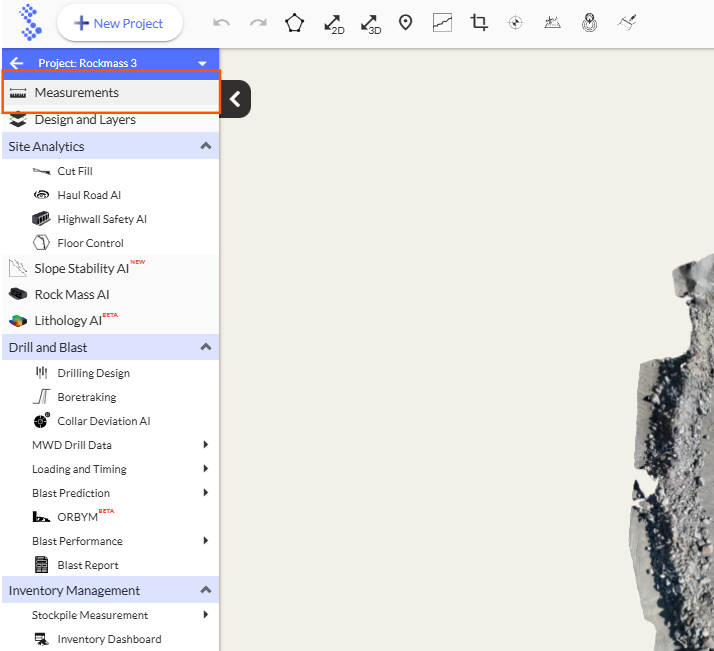
Task: Open Highwall Safety AI
Action: pos(101,219)
